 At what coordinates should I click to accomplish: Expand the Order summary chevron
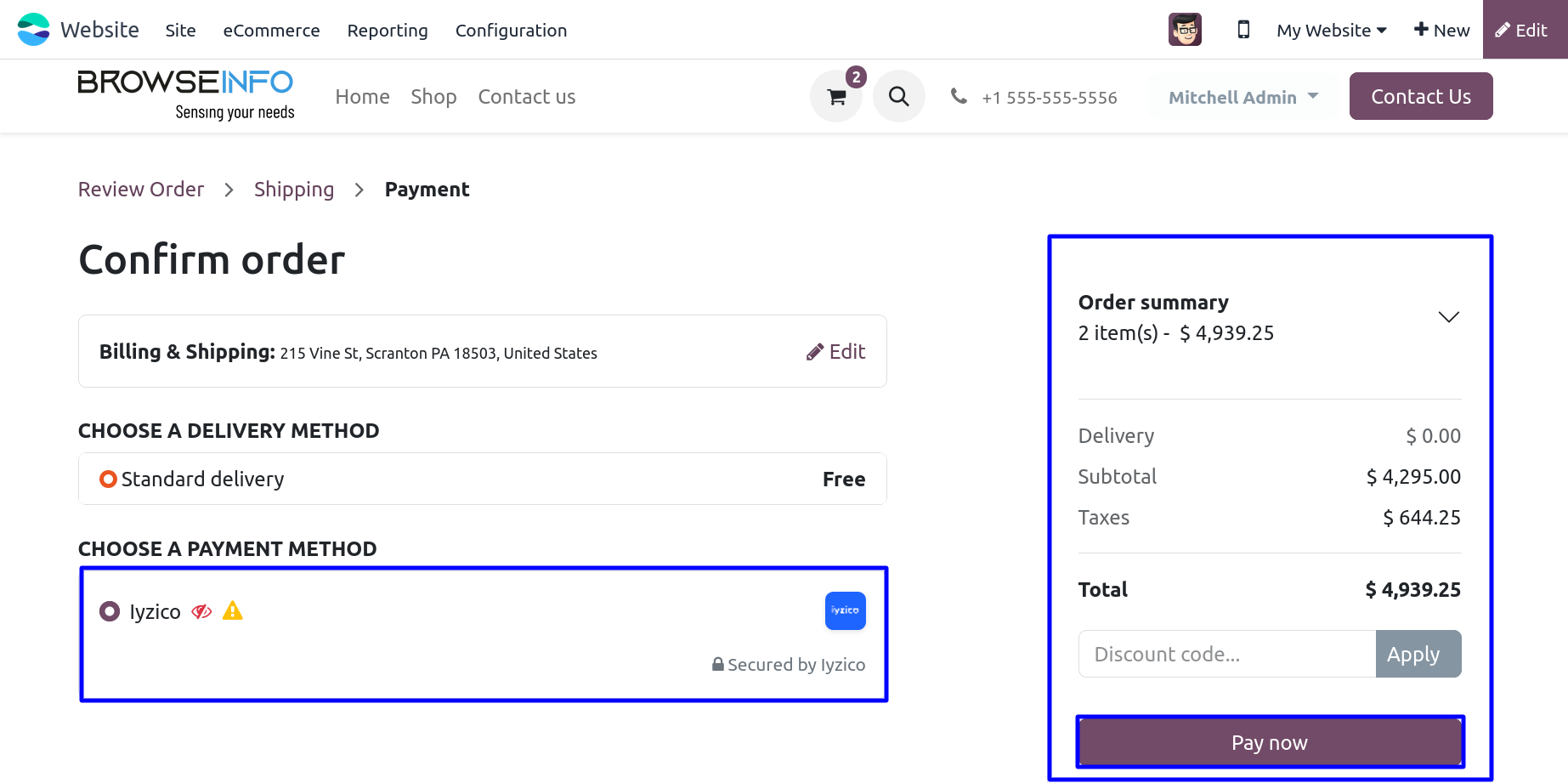[1449, 317]
